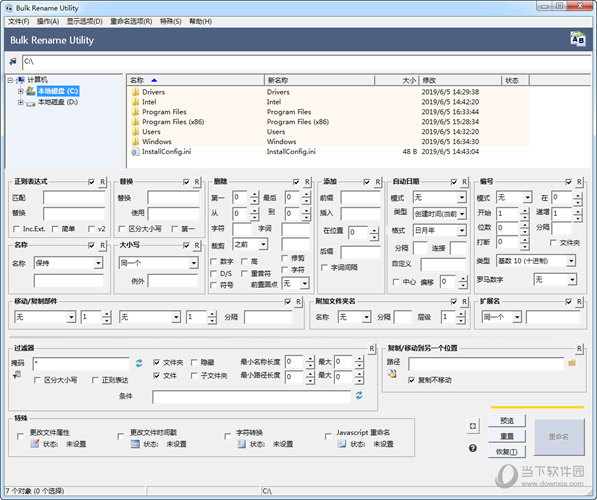The image size is (597, 500).
Task: Enable change file attributes checkbox
Action: click(20, 436)
